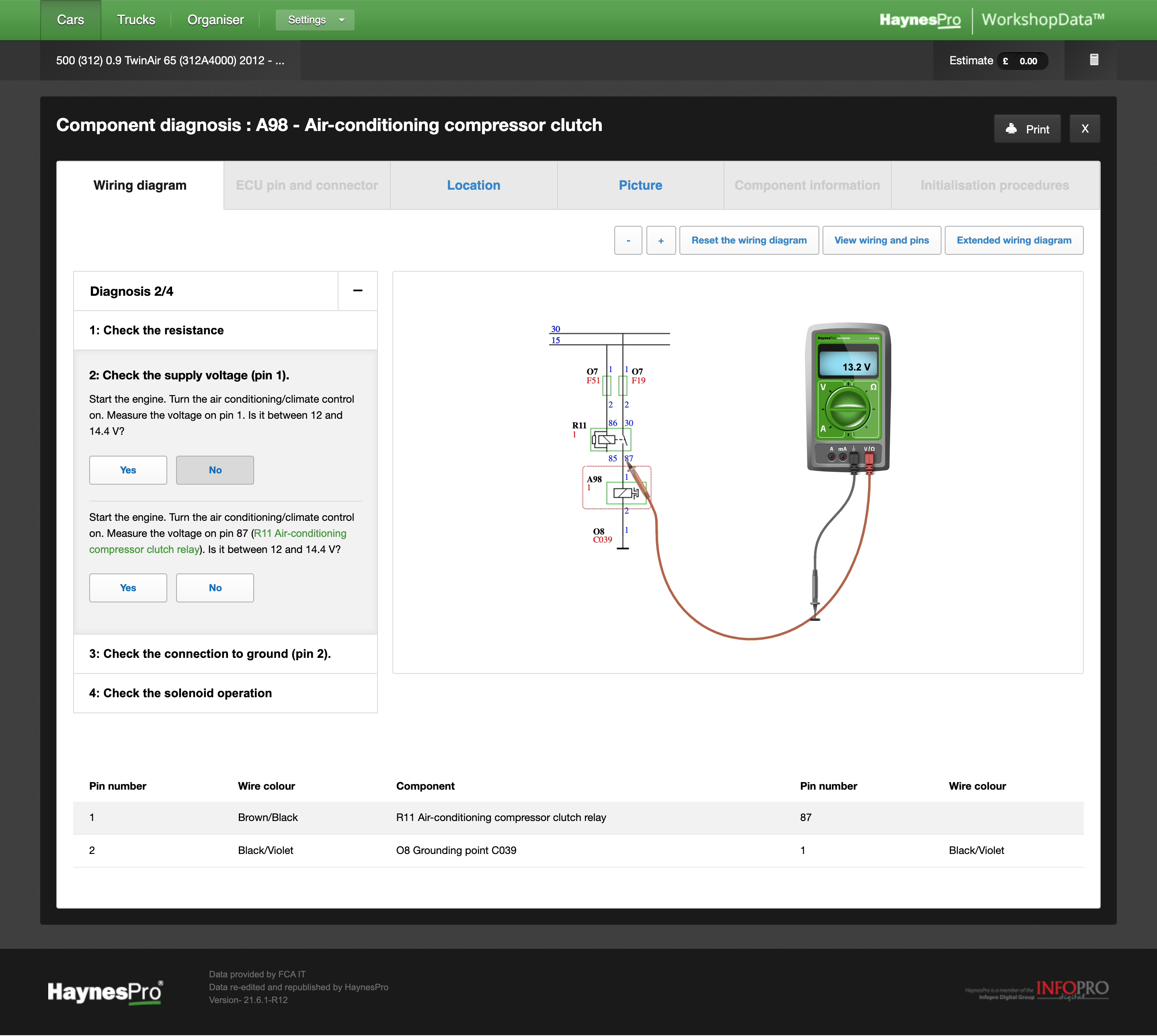1157x1036 pixels.
Task: Select the ECU pin and connector tab
Action: pyautogui.click(x=307, y=185)
